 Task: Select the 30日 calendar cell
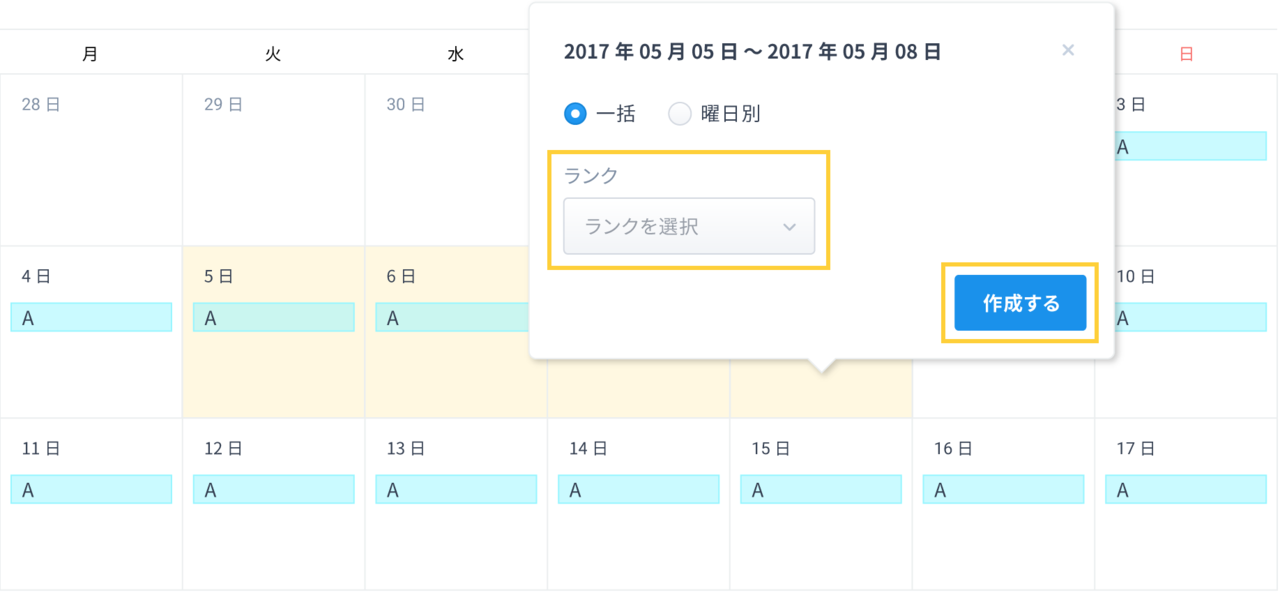[x=456, y=170]
